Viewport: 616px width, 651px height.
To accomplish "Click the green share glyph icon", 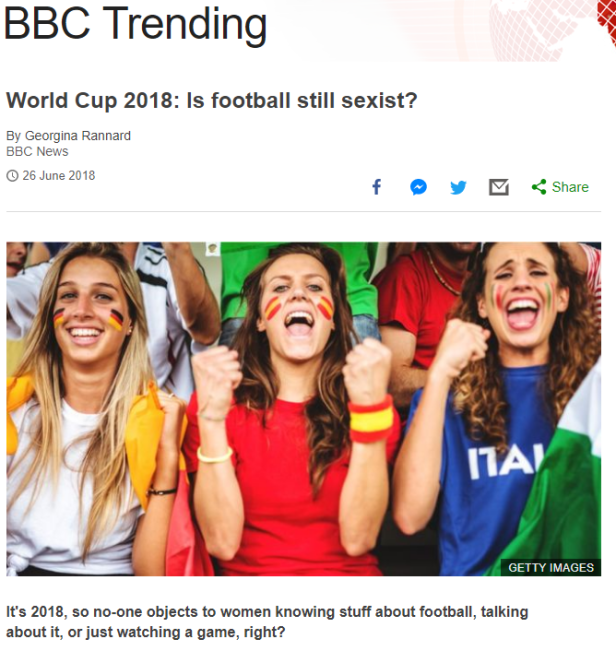I will point(539,187).
